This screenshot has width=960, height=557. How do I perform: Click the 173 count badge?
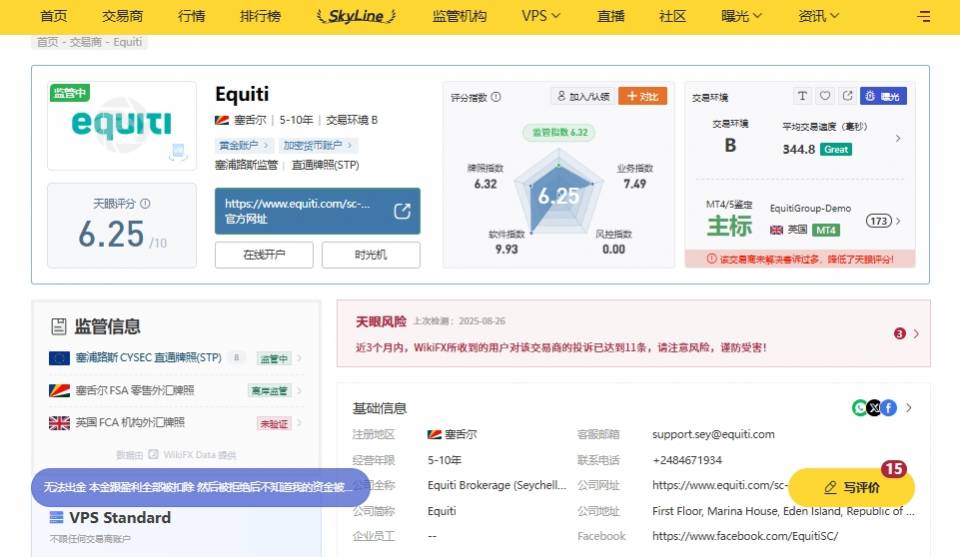tap(879, 221)
